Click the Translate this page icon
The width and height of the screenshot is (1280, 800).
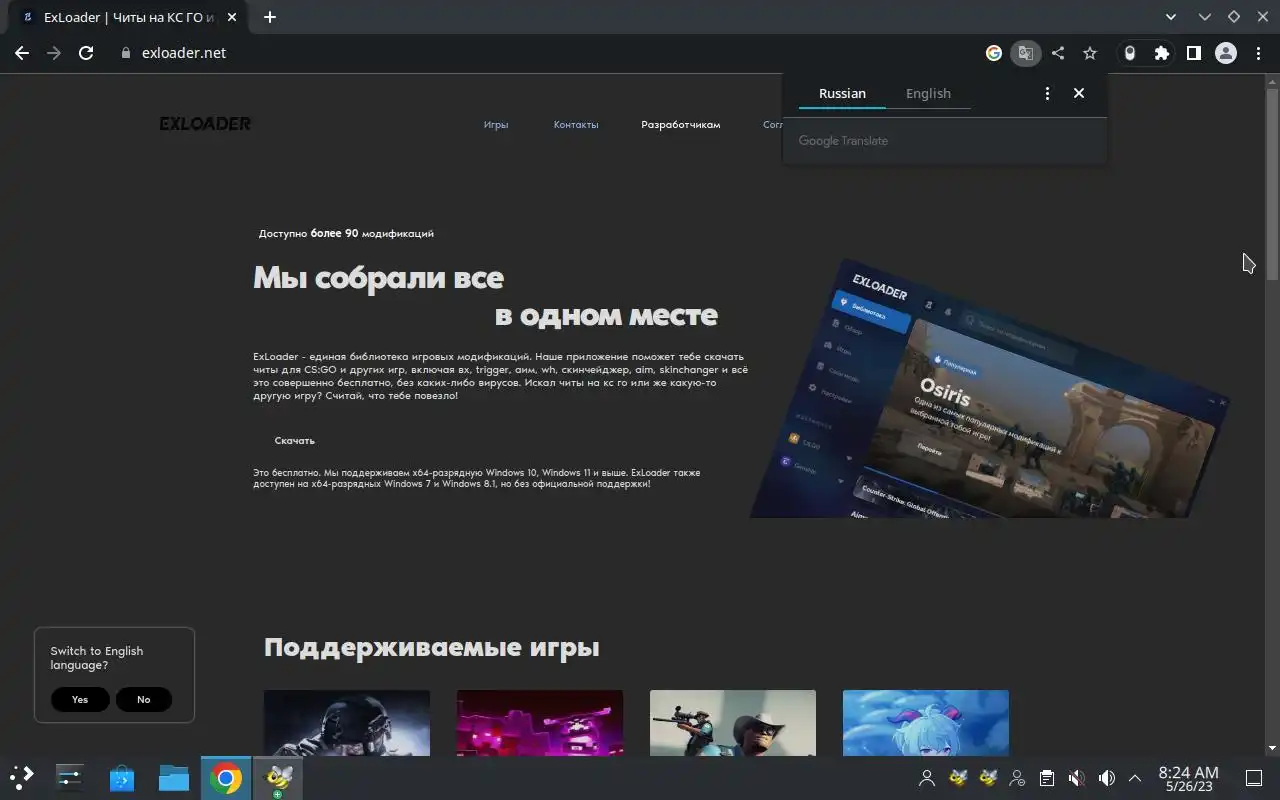[x=1025, y=53]
